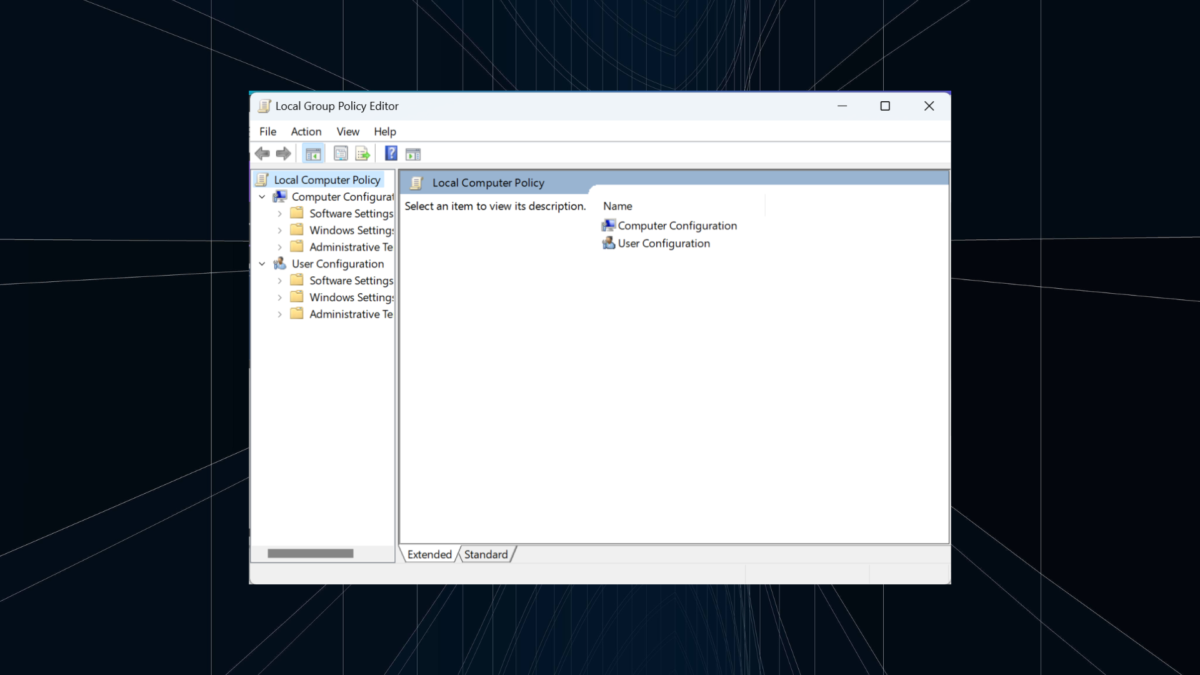Toggle the Show/Hide Action Pane toolbar icon
The height and width of the screenshot is (675, 1200).
(x=412, y=153)
